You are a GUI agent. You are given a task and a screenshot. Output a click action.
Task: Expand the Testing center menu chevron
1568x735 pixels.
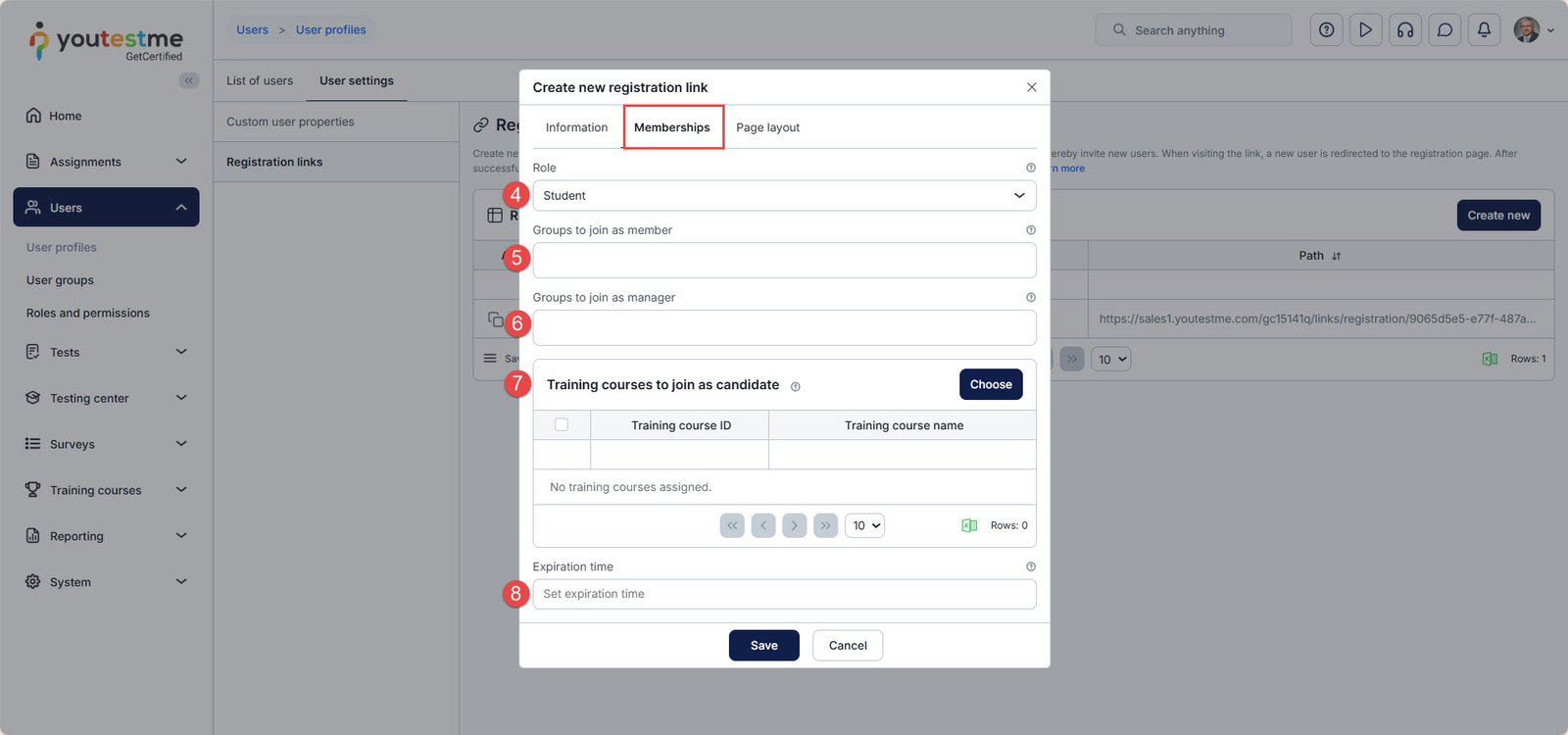coord(181,398)
